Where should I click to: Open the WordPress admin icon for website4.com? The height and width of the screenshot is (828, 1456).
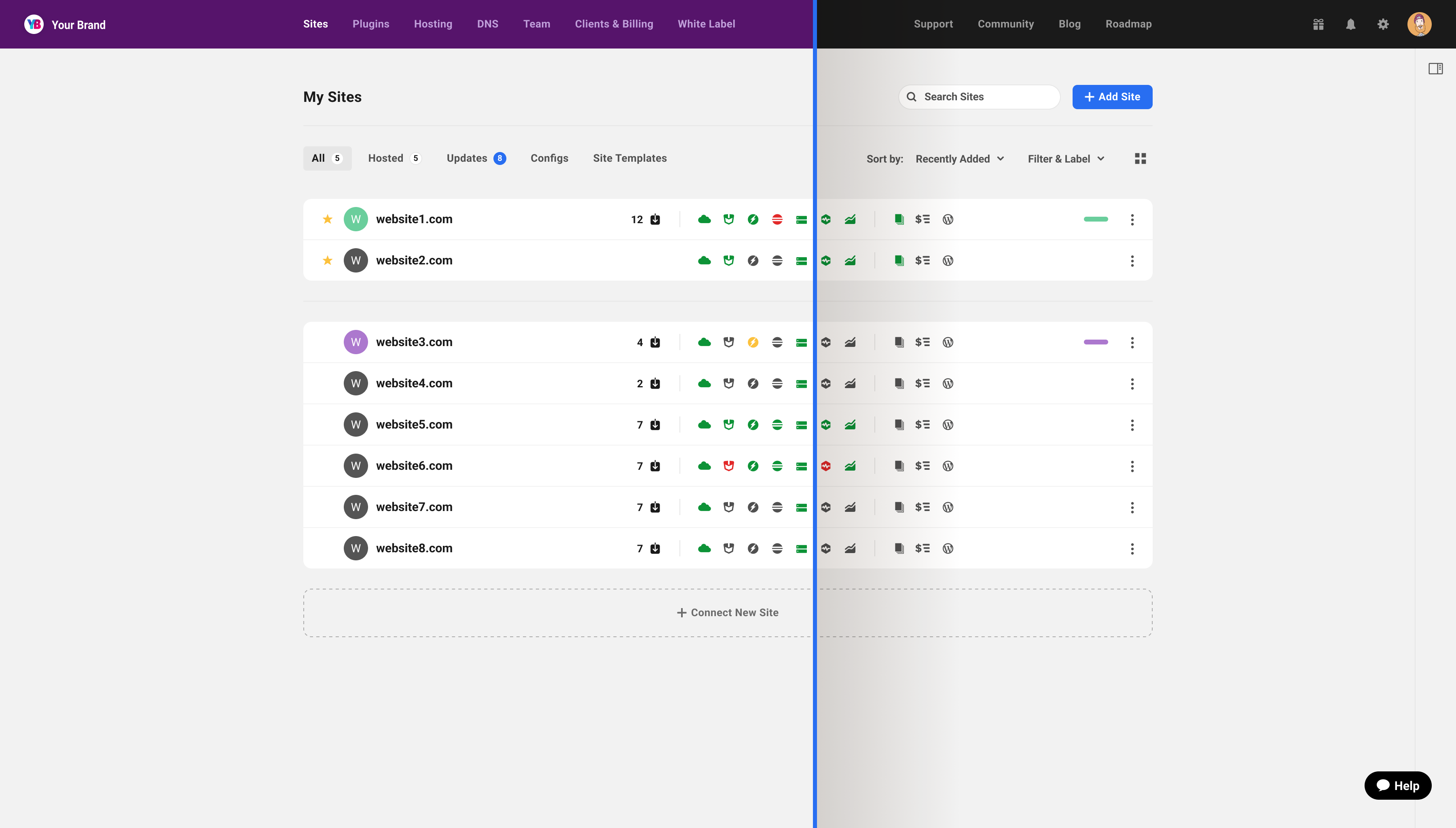coord(948,383)
